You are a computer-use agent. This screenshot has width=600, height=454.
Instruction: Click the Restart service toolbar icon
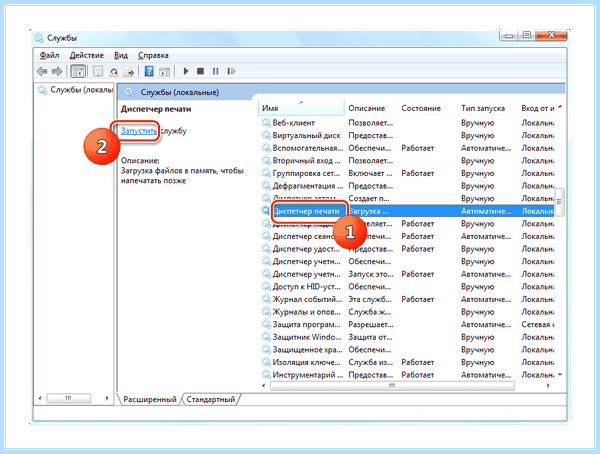(x=231, y=71)
